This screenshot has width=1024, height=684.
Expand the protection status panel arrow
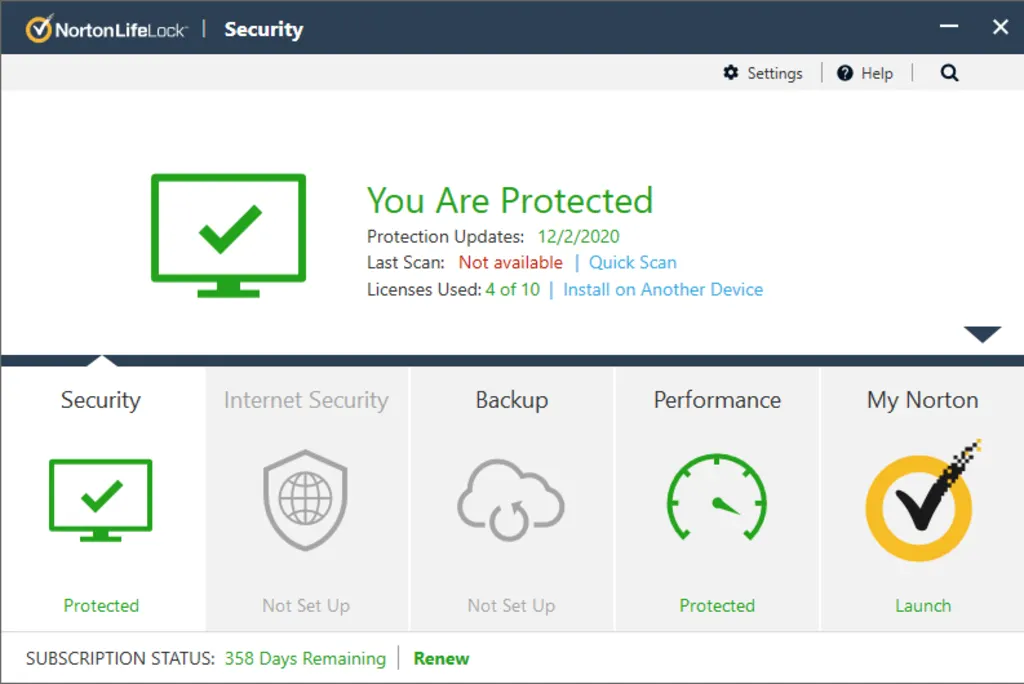click(x=983, y=333)
